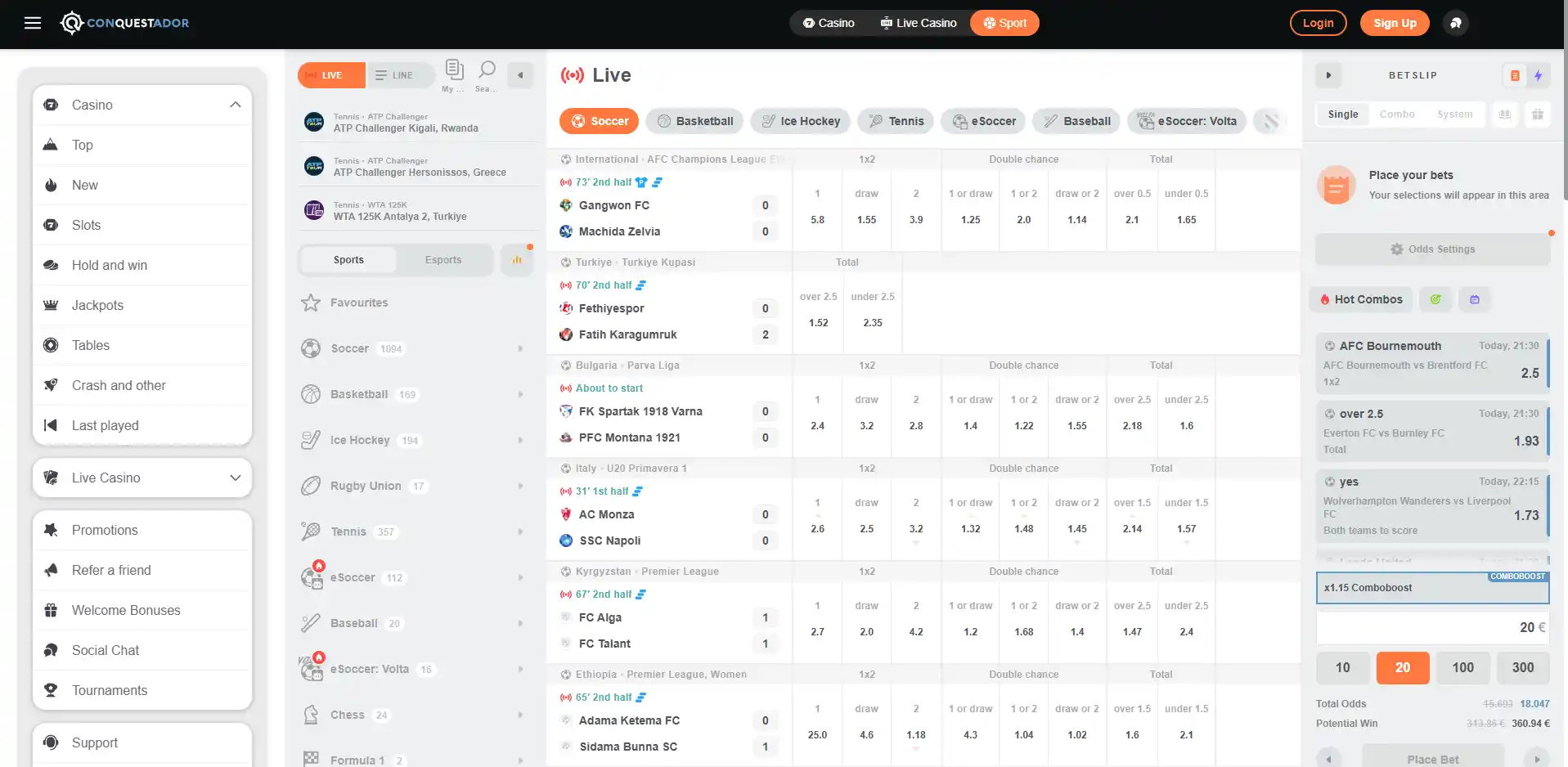Image resolution: width=1568 pixels, height=767 pixels.
Task: Open My bets document icon
Action: (454, 75)
